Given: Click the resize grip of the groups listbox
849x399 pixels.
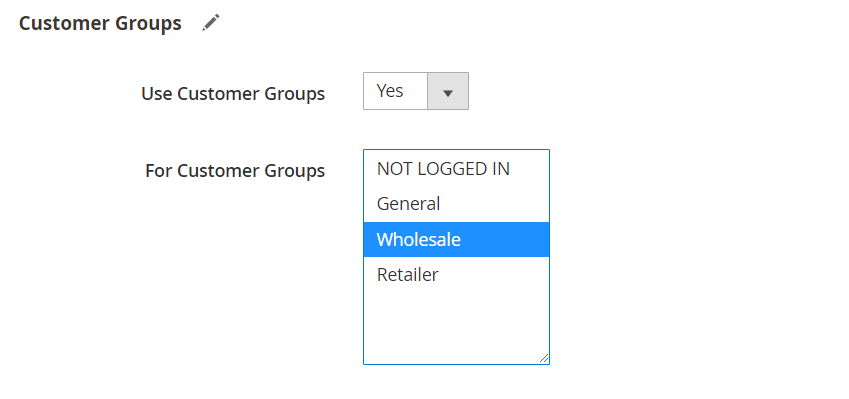Looking at the screenshot, I should pos(544,358).
